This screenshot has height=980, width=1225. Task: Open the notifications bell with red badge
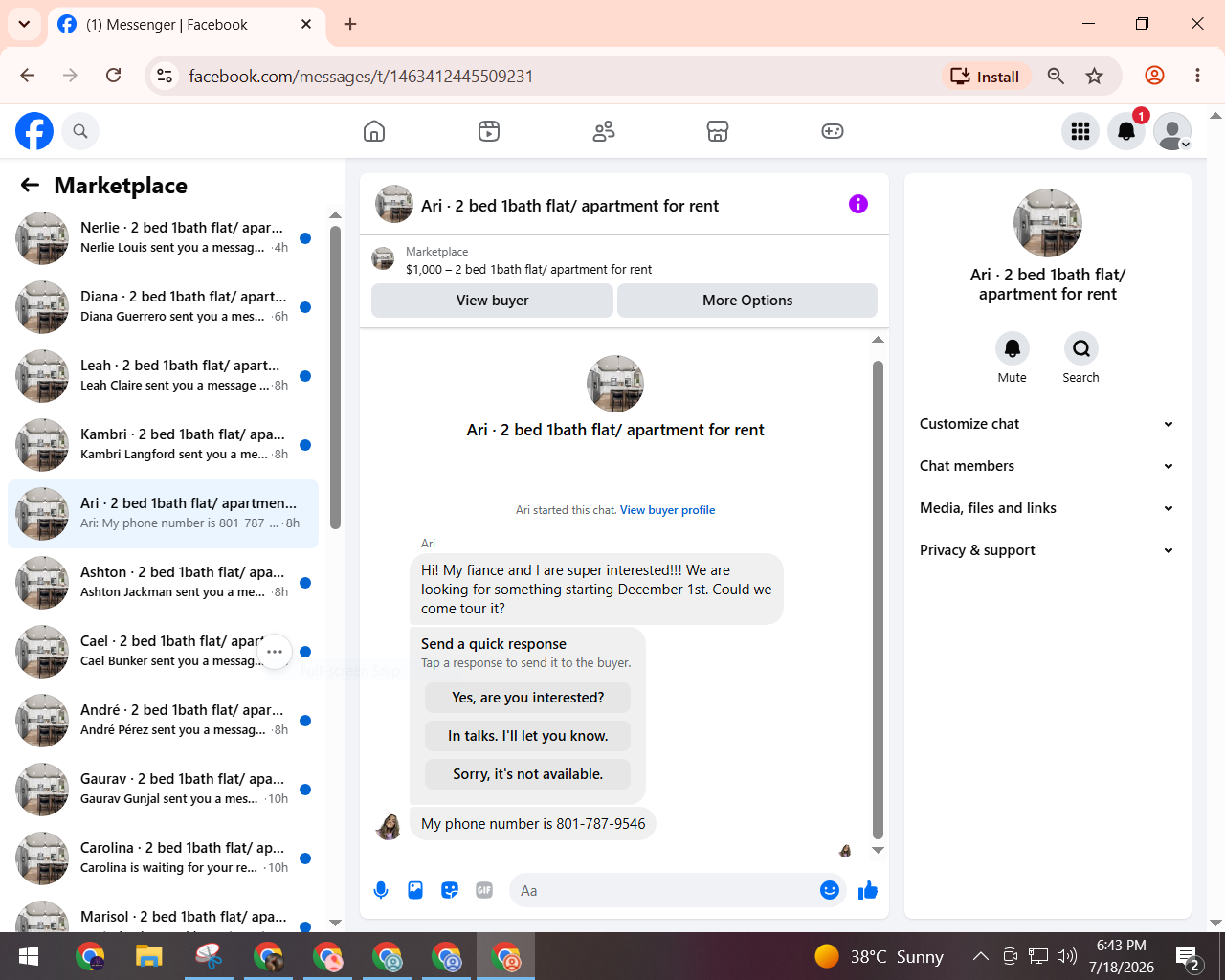pos(1126,131)
